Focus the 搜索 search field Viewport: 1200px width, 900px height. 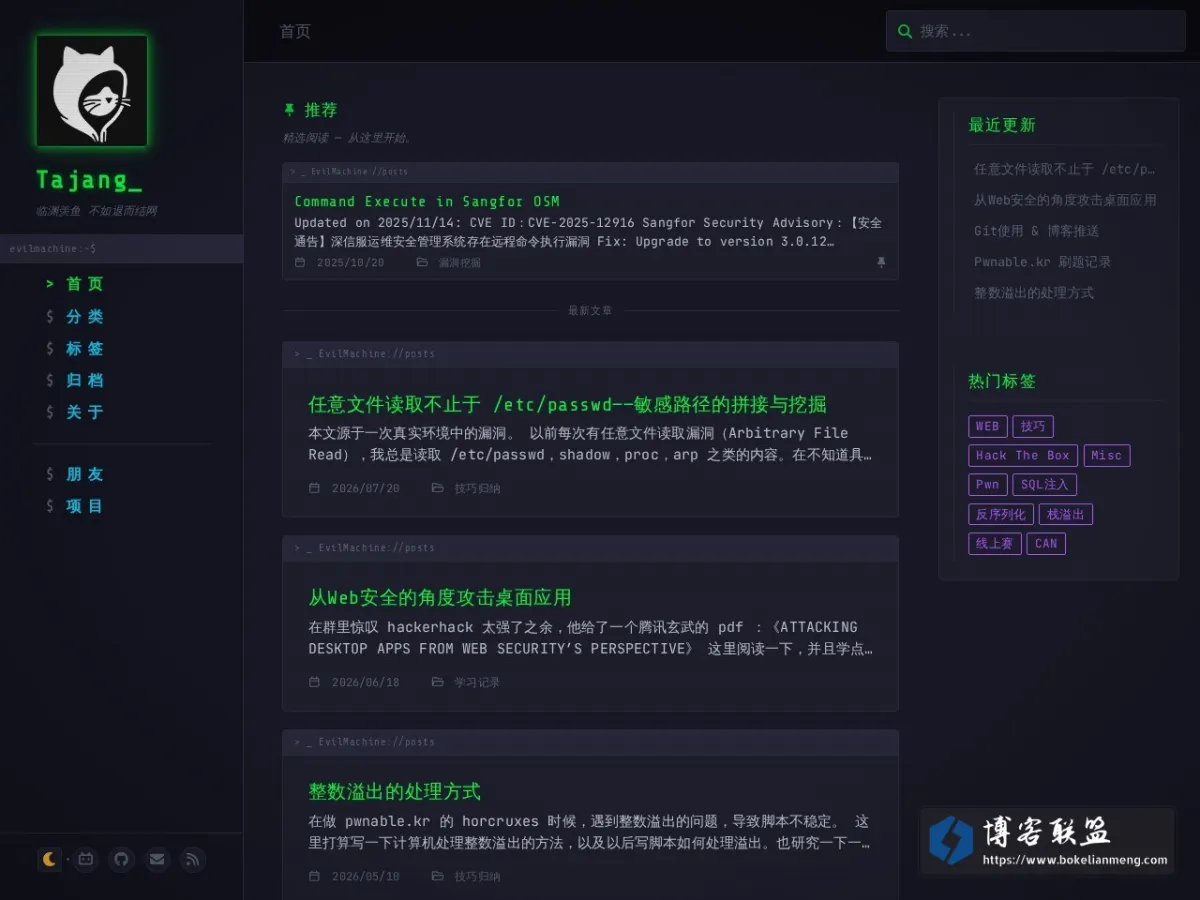1035,31
